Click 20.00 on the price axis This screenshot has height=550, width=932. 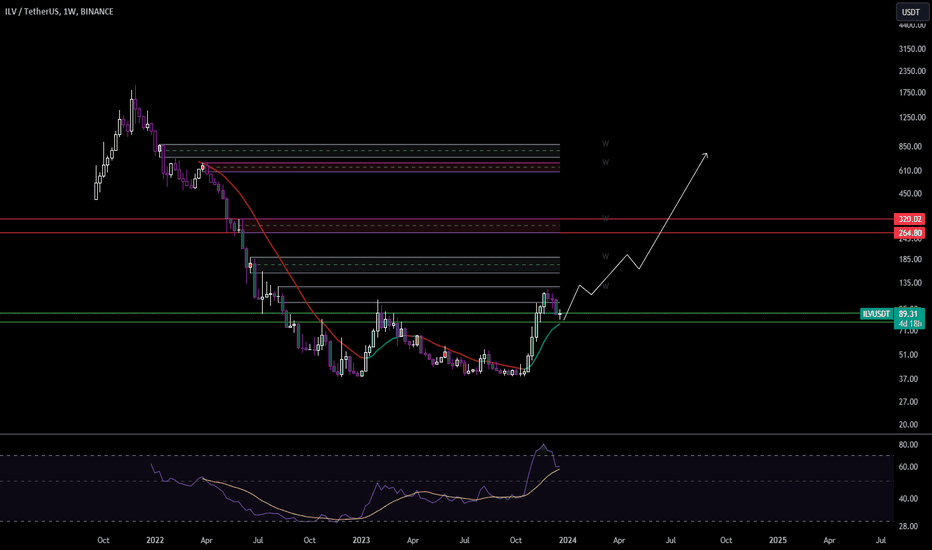click(x=909, y=425)
